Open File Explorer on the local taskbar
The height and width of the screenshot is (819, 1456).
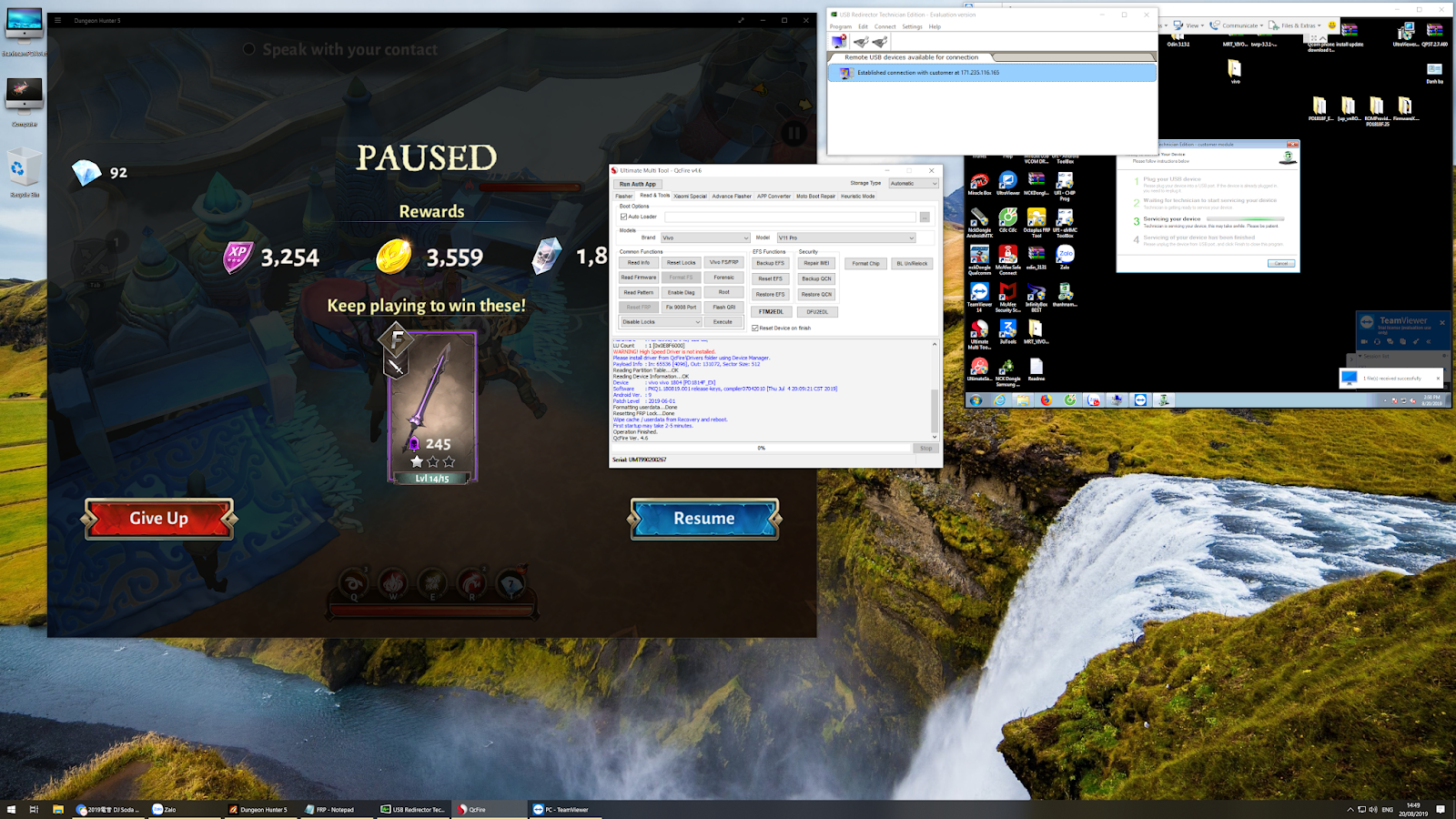pyautogui.click(x=57, y=809)
